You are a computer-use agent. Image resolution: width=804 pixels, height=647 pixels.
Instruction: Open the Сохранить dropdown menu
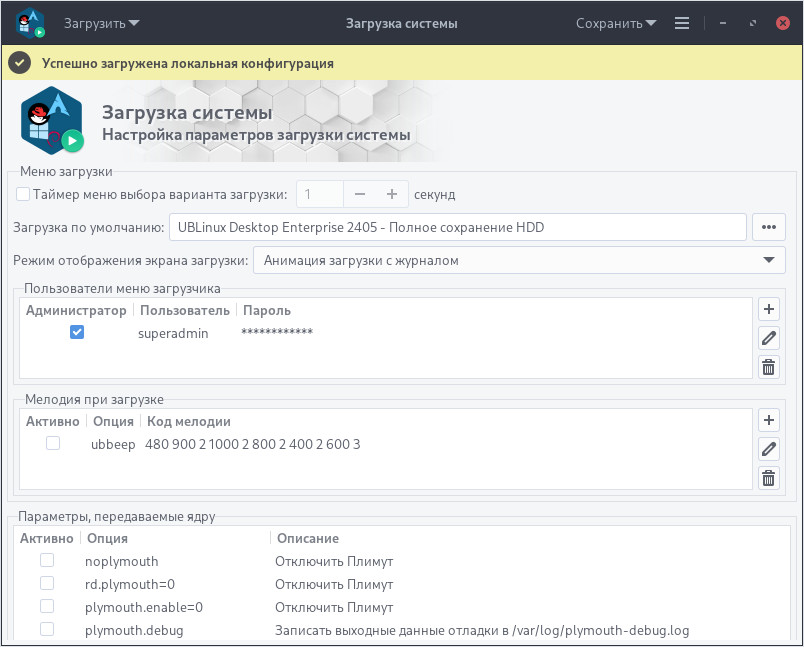(616, 24)
